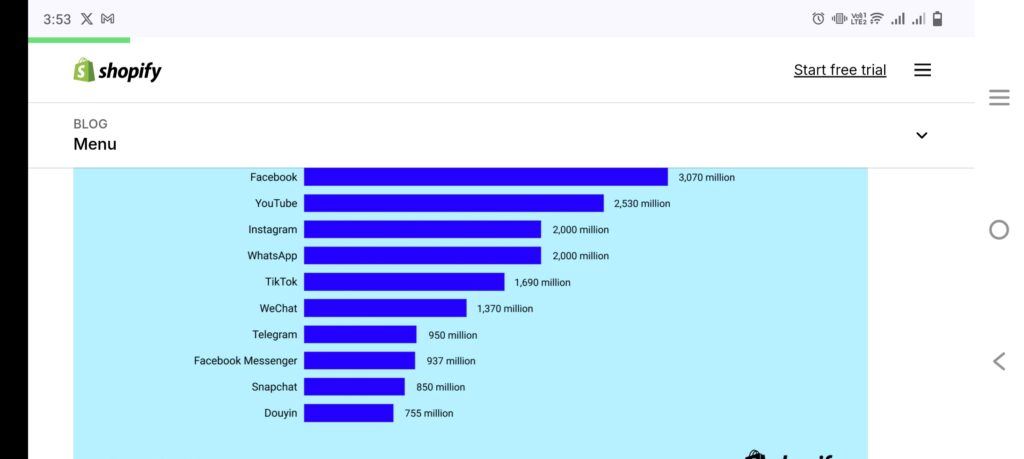Viewport: 1024px width, 459px height.
Task: Click the 3,070 million value
Action: pyautogui.click(x=707, y=178)
